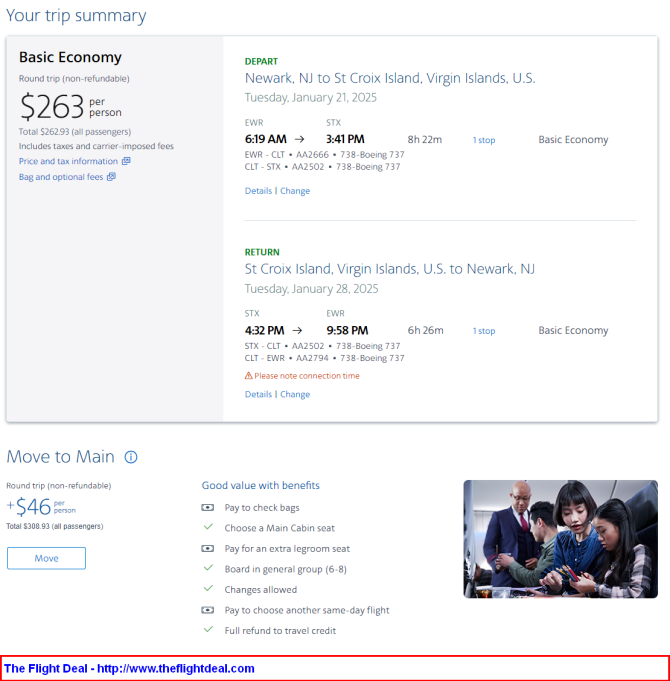Open Bag and optional fees link
Viewport: 670px width, 681px height.
61,177
